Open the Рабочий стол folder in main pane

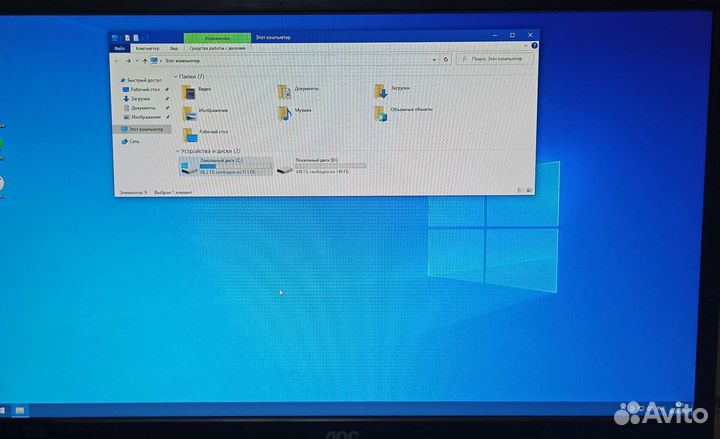click(189, 133)
